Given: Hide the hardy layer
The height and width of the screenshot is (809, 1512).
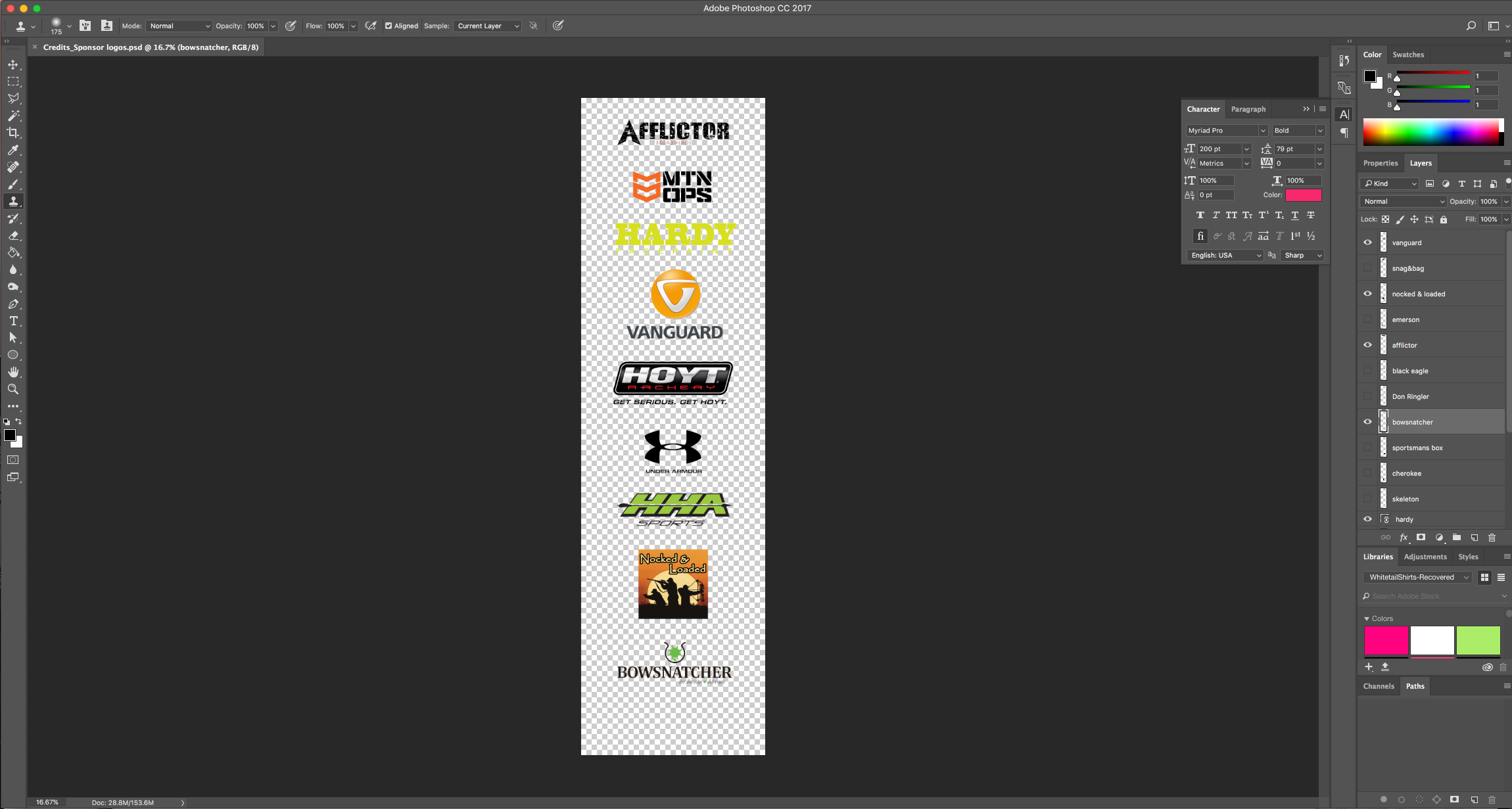Looking at the screenshot, I should coord(1367,519).
